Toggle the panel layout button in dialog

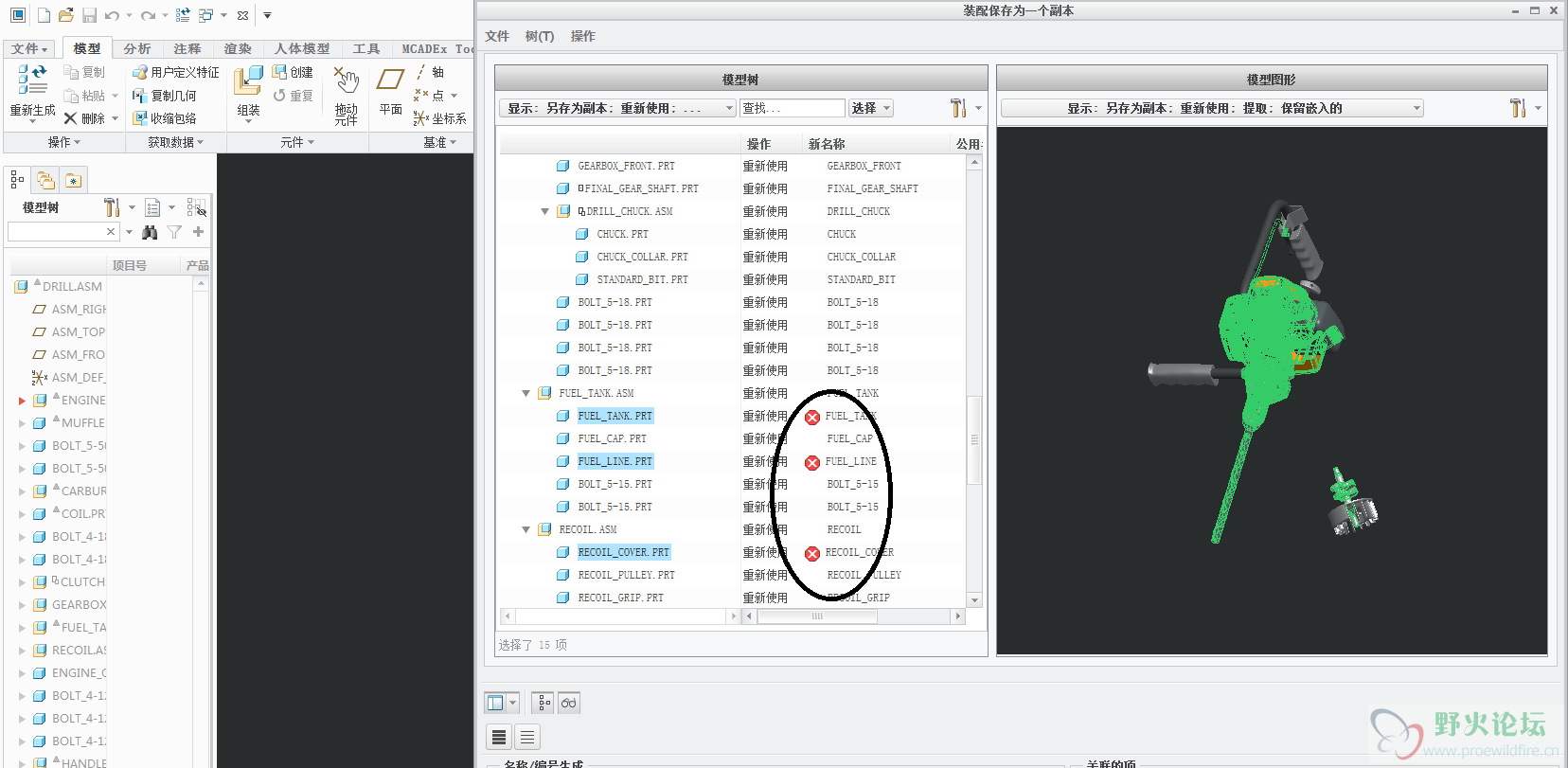pos(495,703)
